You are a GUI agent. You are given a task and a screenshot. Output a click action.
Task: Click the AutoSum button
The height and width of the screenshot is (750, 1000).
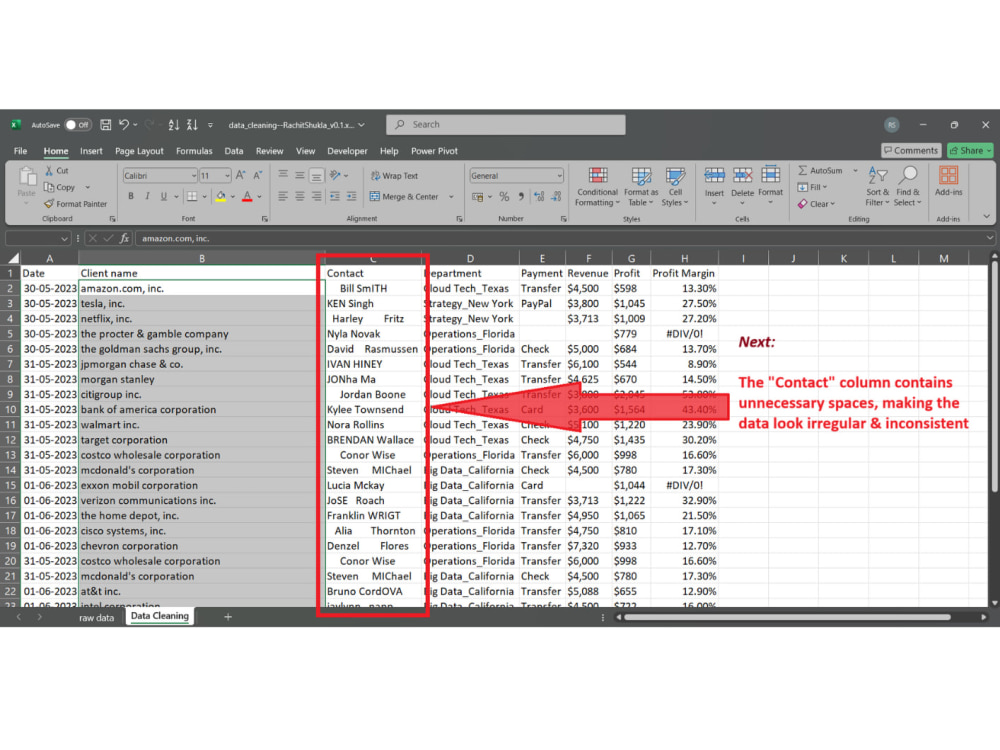[x=821, y=171]
